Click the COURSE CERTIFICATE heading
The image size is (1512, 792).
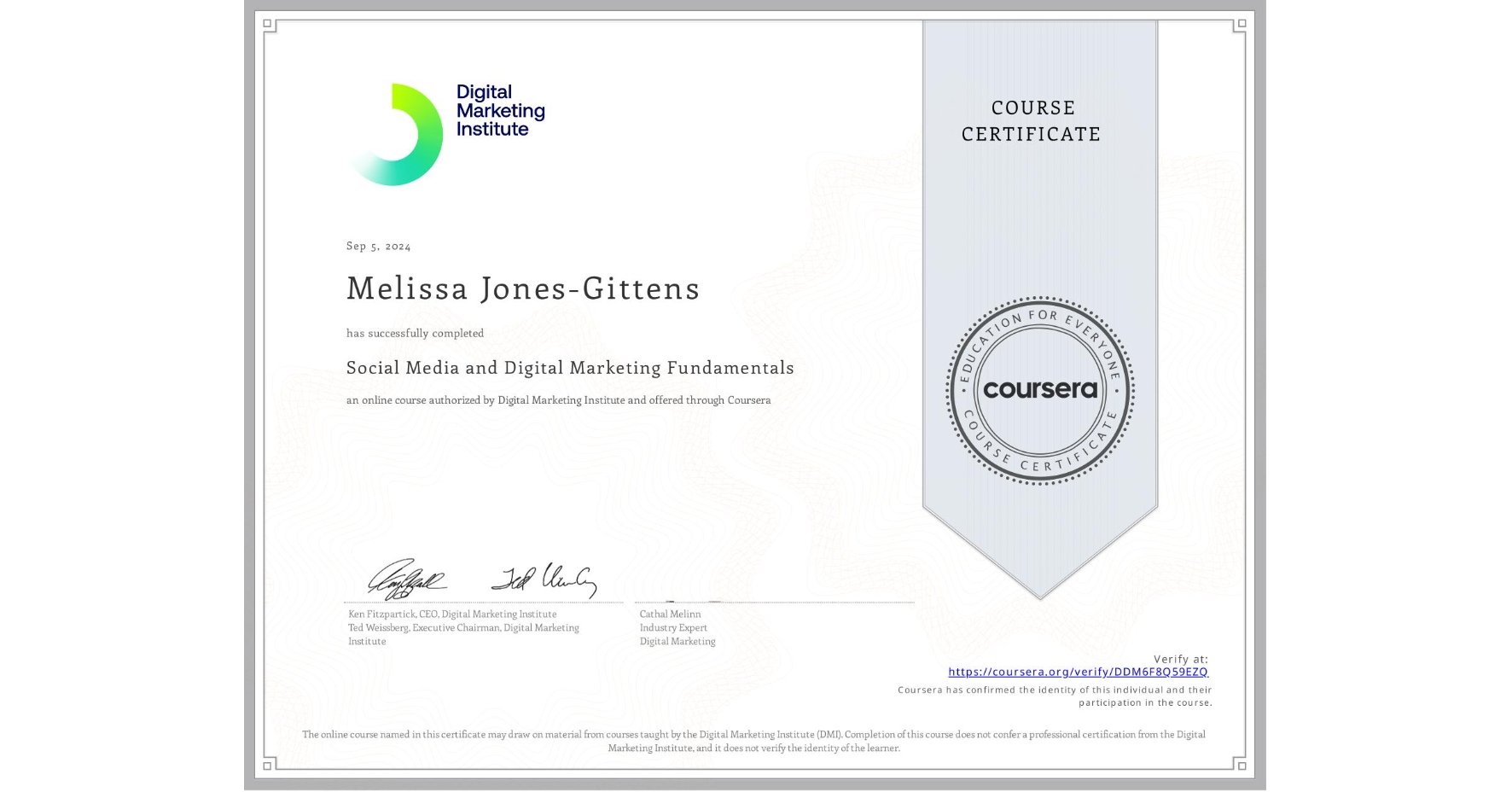coord(1032,121)
